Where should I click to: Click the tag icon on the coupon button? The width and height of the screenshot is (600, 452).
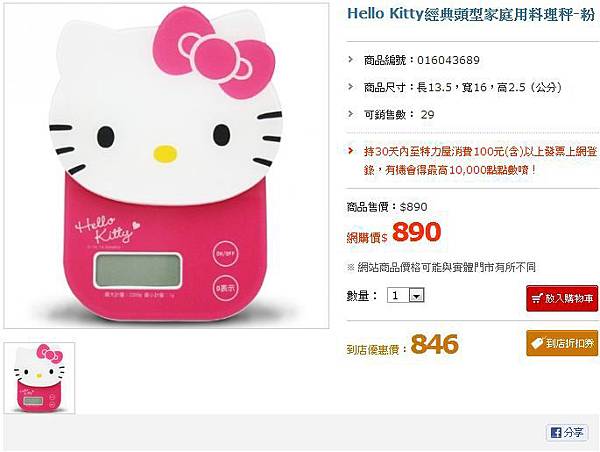coord(537,343)
